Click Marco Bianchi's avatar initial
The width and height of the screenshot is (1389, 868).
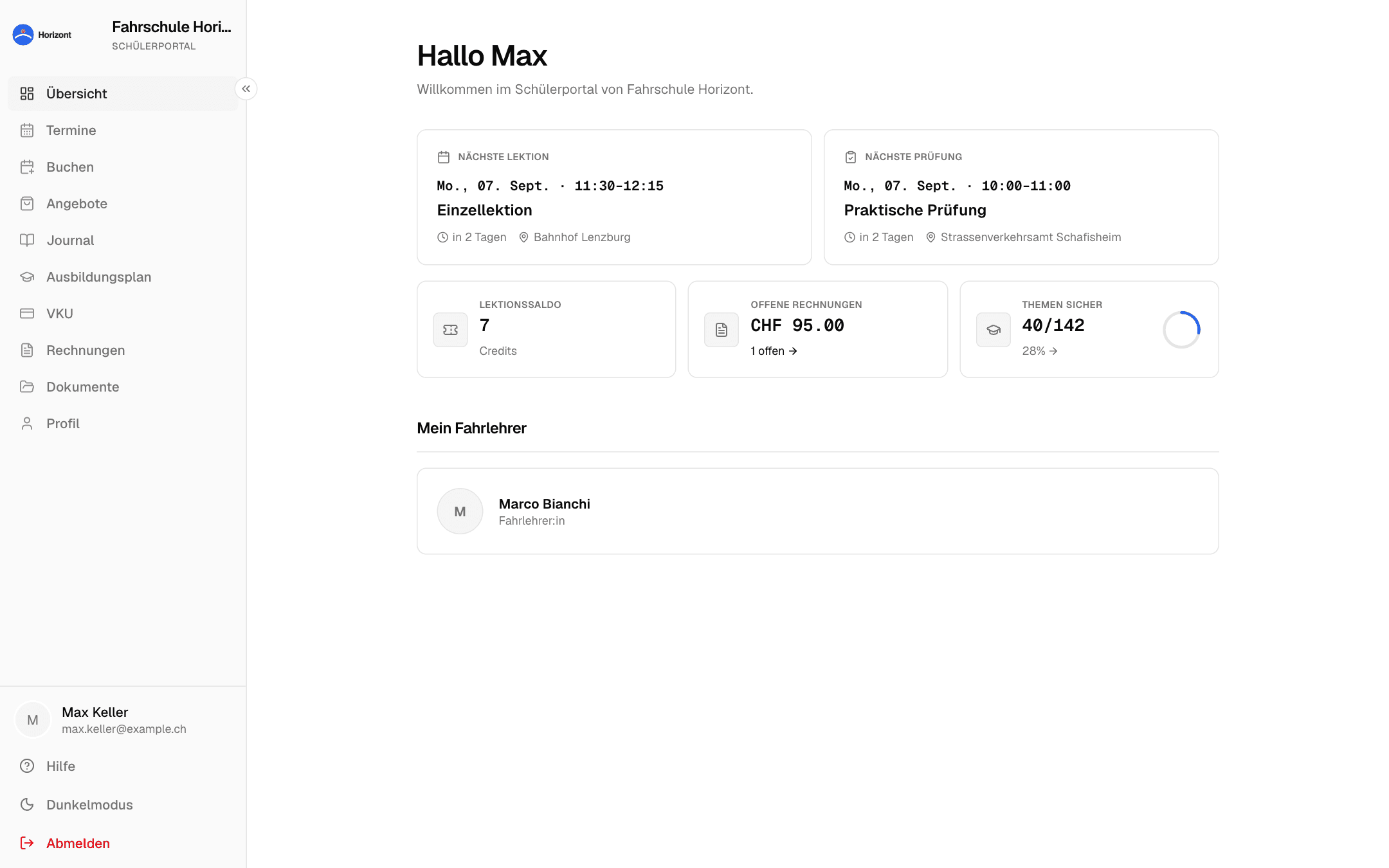(x=460, y=511)
